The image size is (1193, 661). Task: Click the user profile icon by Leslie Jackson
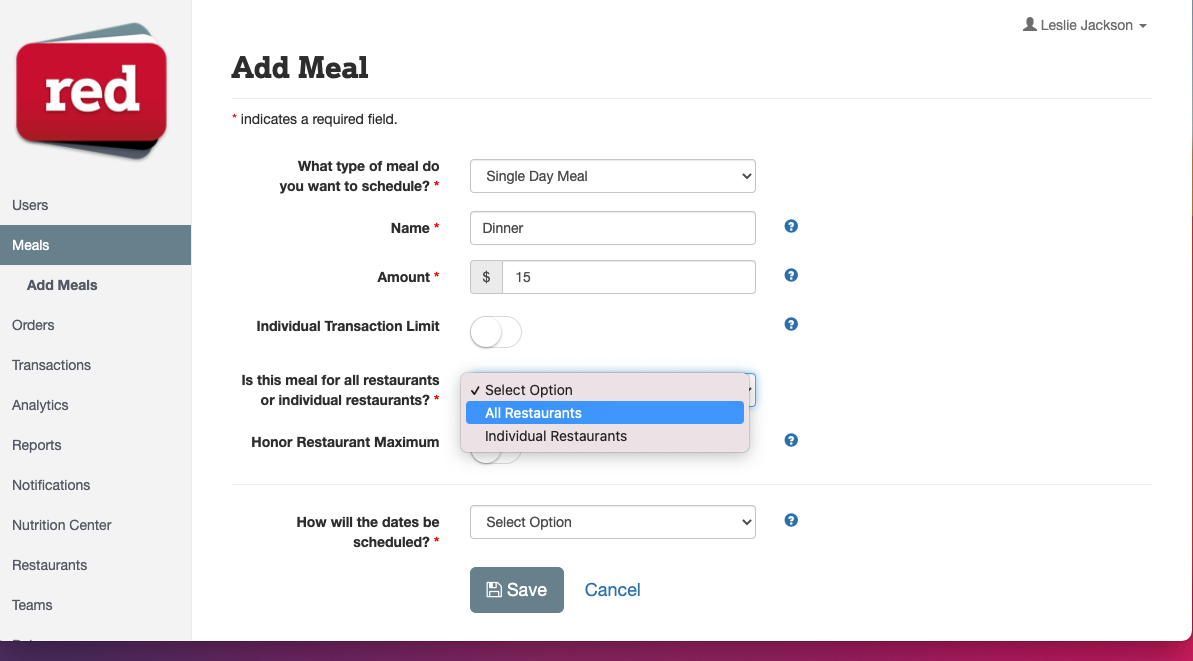1029,24
